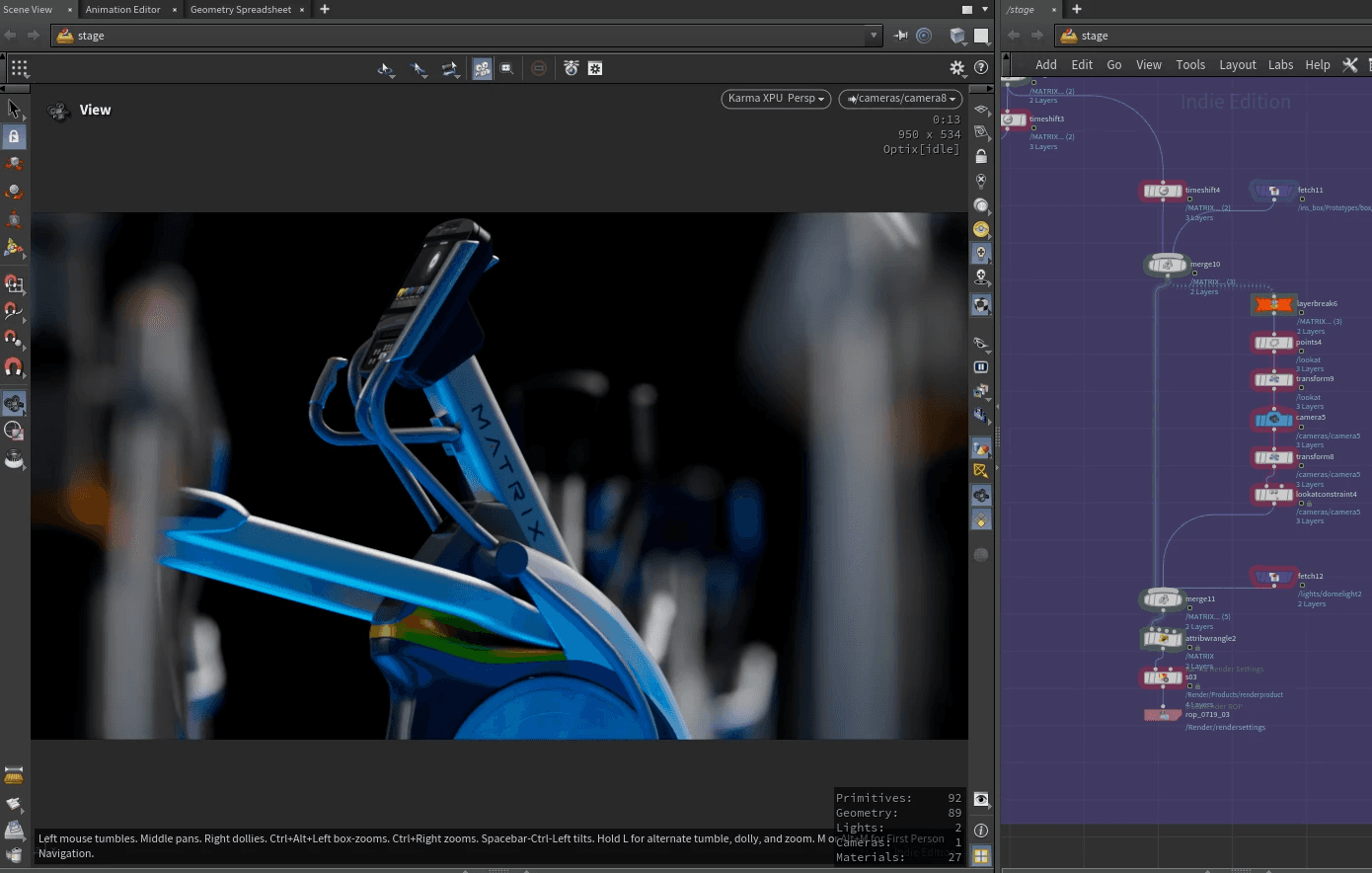Open pane options arrow at the top-right of the Scene View
The height and width of the screenshot is (873, 1372).
[984, 9]
